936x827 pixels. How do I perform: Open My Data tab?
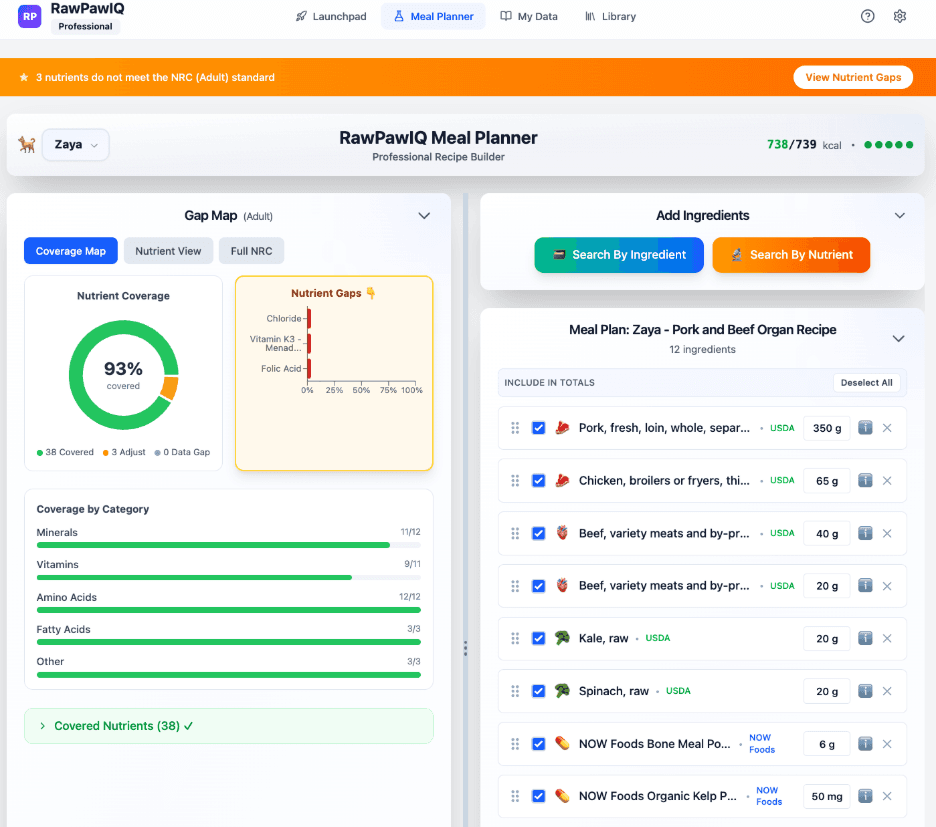click(529, 16)
